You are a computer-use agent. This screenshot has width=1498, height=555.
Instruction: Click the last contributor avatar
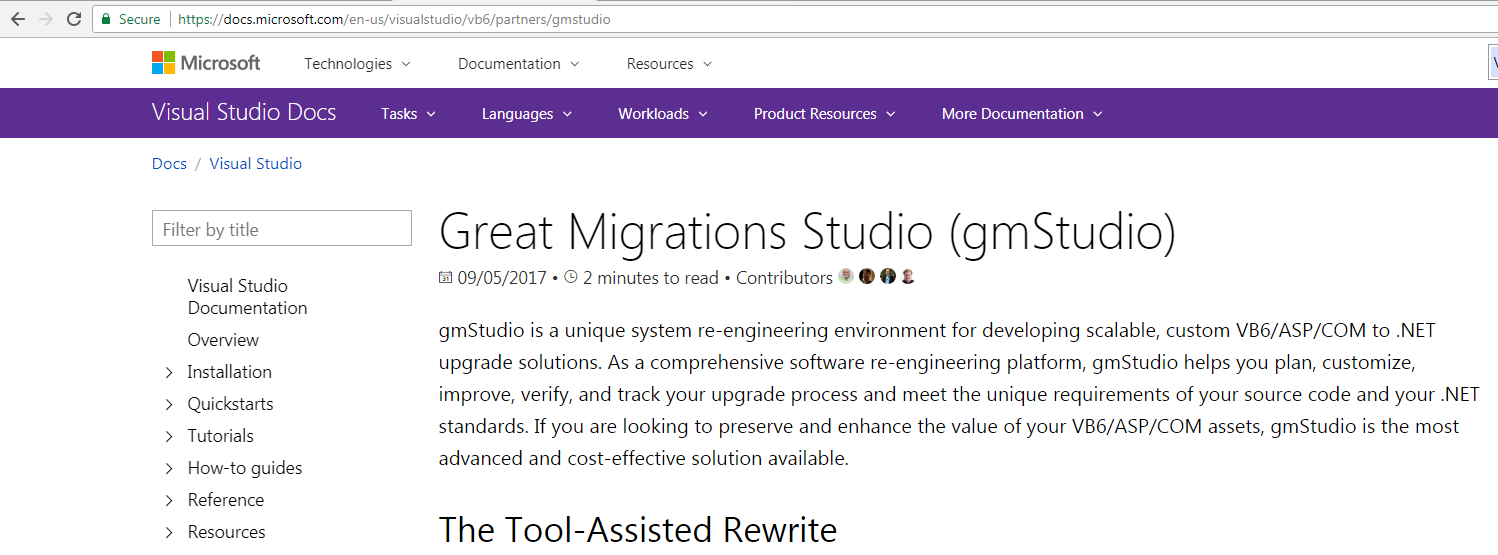[x=908, y=277]
